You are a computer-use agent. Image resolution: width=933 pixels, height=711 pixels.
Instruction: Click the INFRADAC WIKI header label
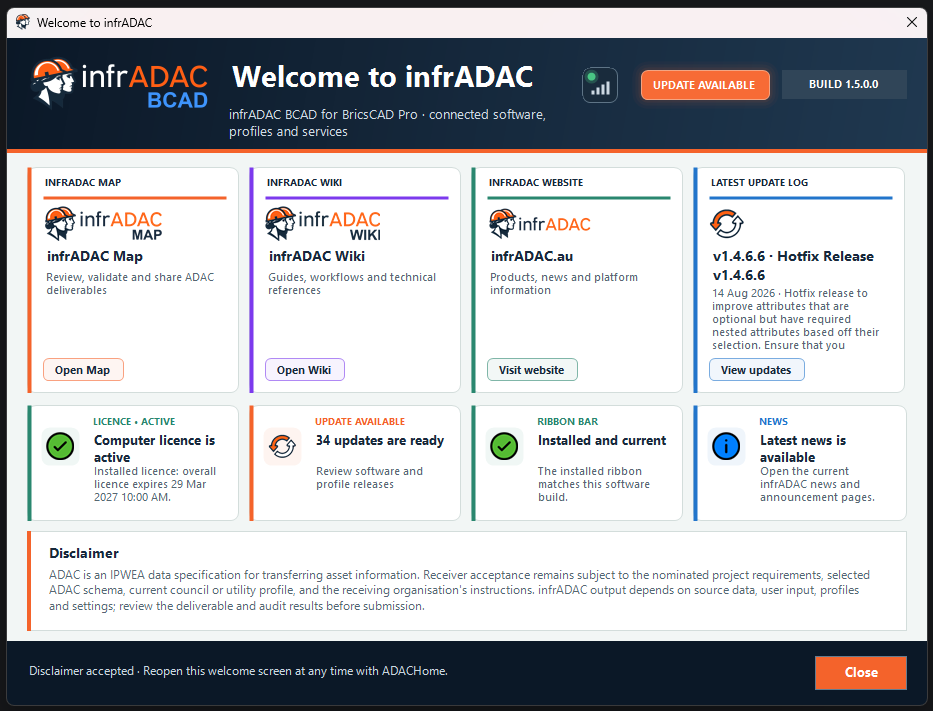coord(304,183)
